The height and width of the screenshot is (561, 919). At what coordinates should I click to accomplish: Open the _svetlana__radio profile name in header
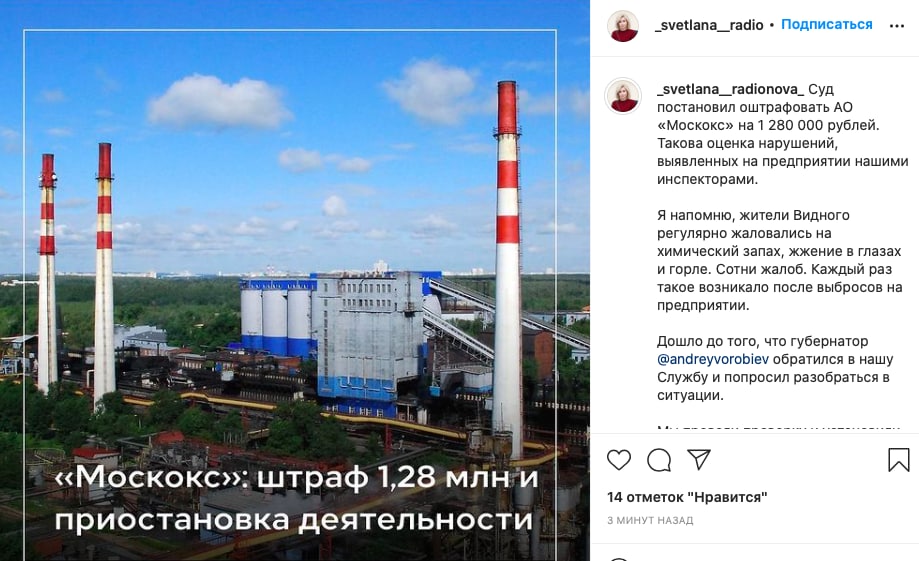pyautogui.click(x=709, y=25)
